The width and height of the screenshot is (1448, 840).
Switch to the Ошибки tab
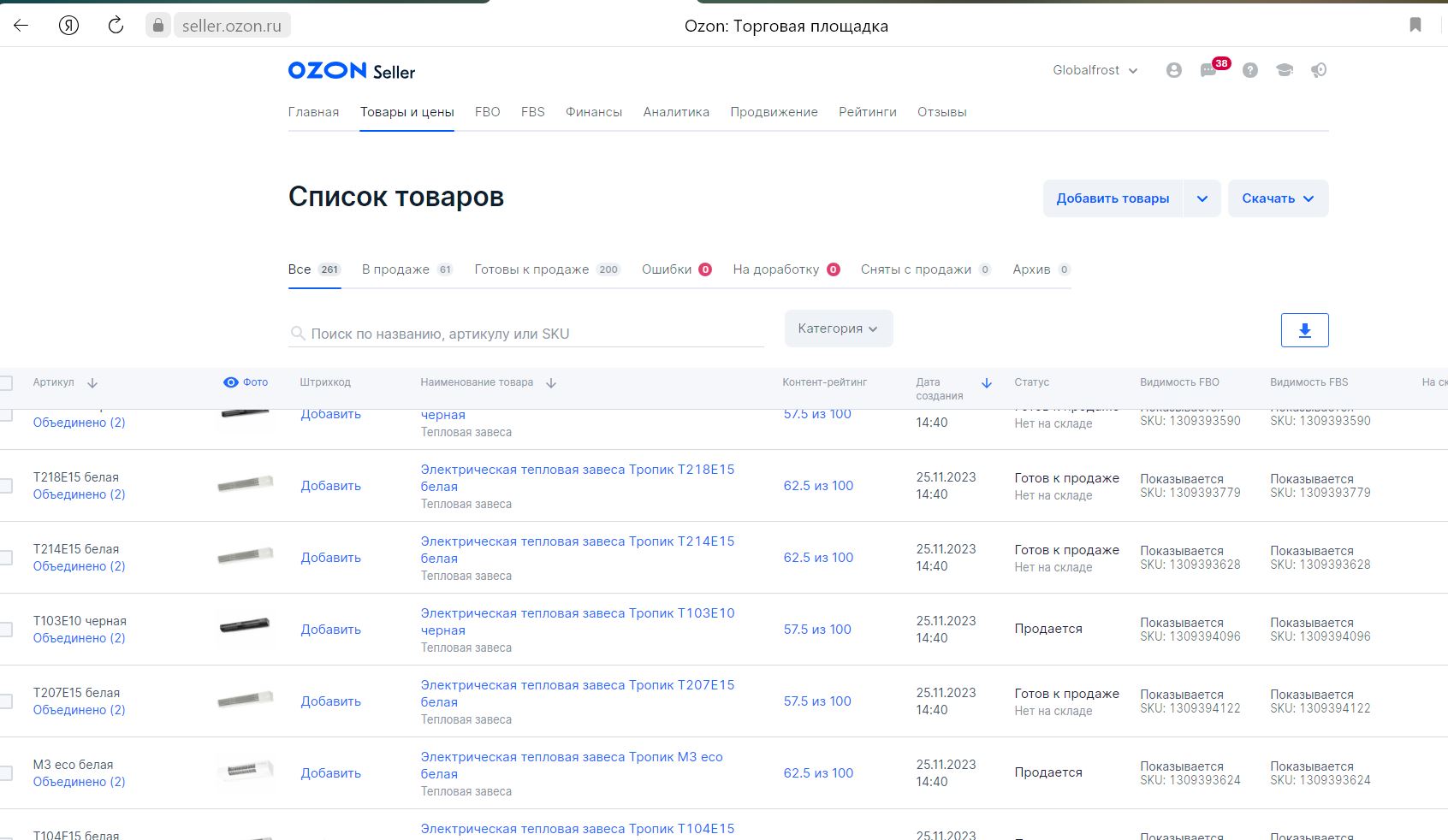[x=677, y=269]
